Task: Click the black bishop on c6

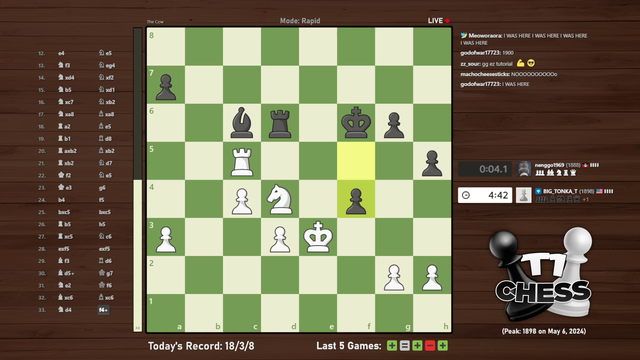Action: tap(242, 123)
